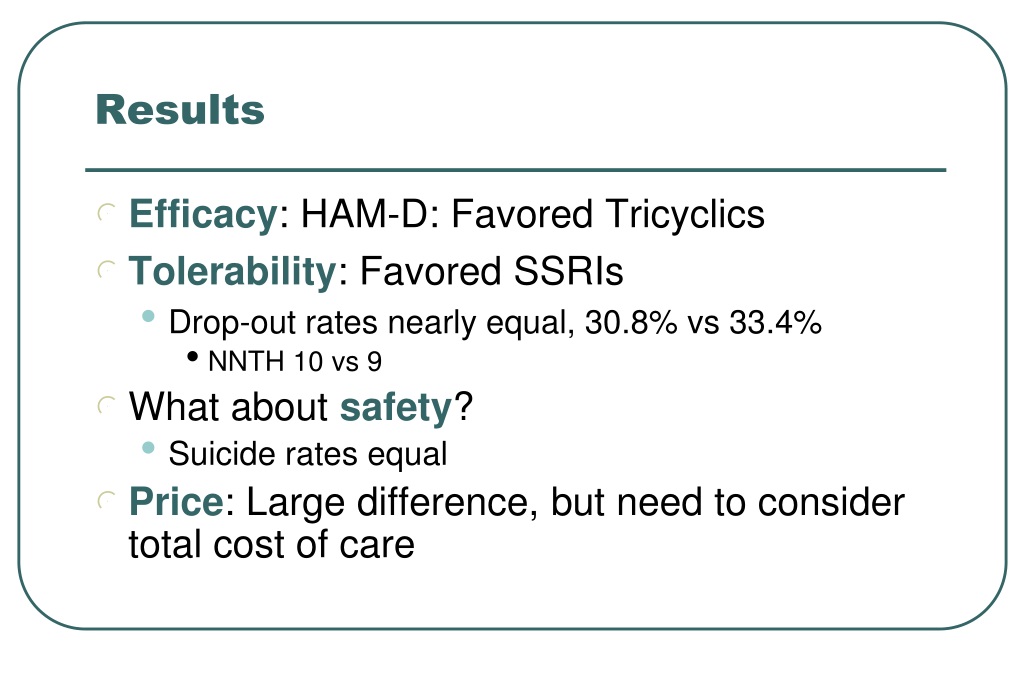Select the bold word Tolerability
Viewport: 1023px width, 682px height.
(x=232, y=271)
